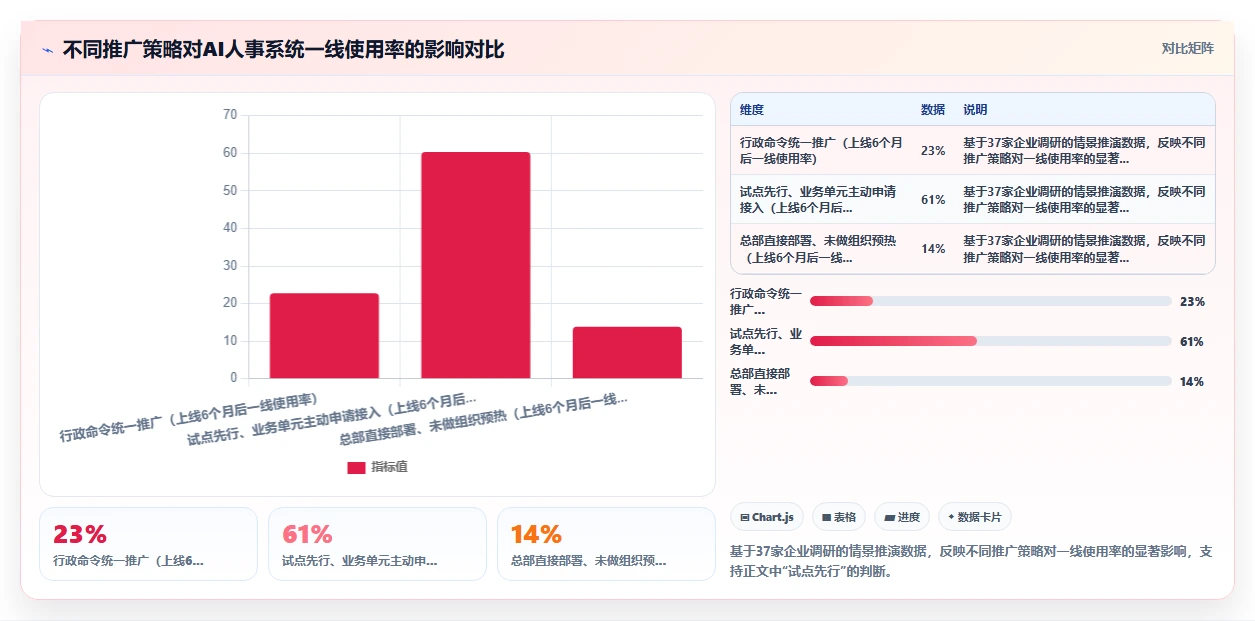Viewport: 1255px width, 621px height.
Task: Click the 23 value chart bar
Action: point(324,335)
